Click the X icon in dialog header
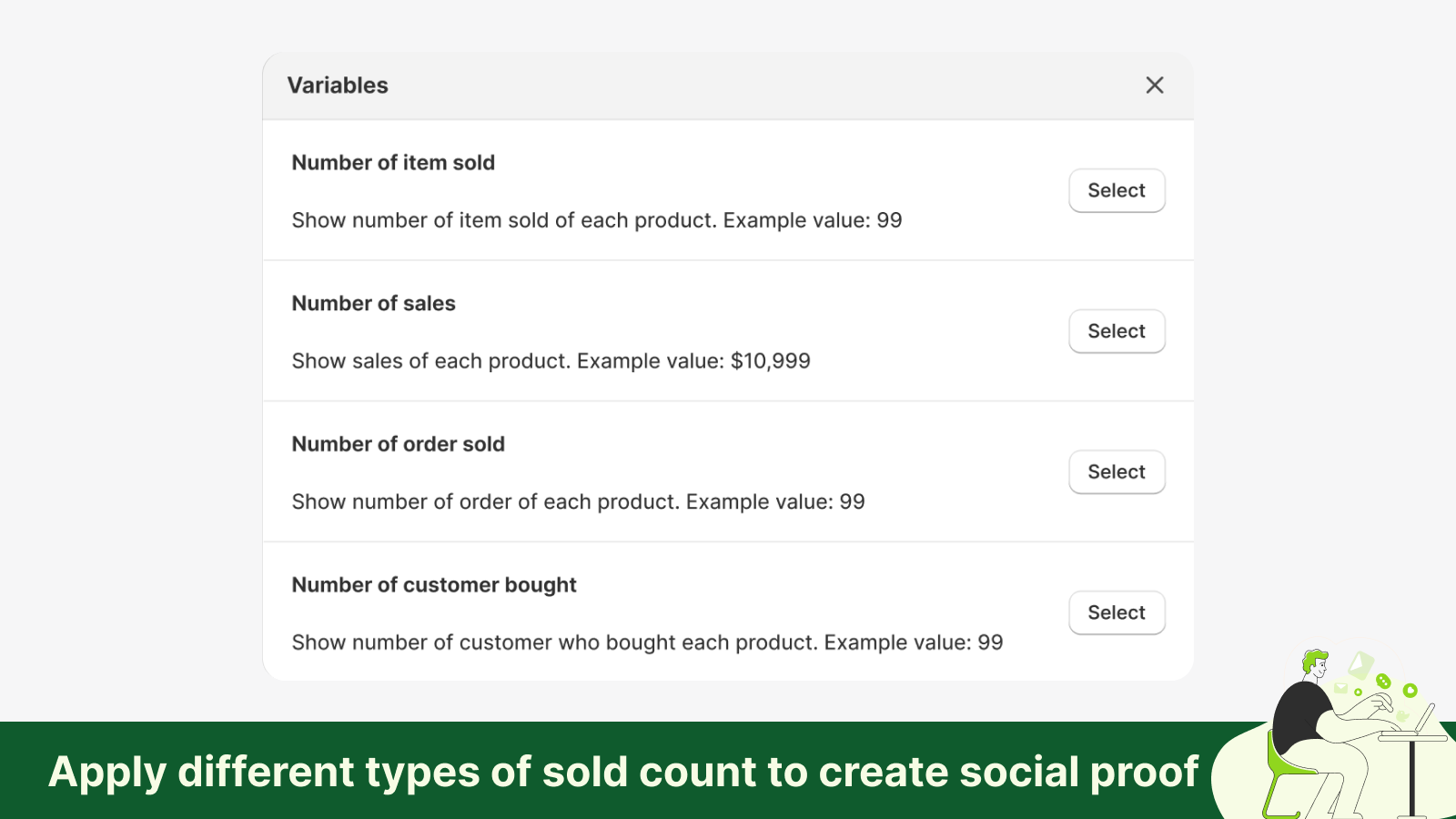Screen dimensions: 1456x819 (x=1154, y=85)
